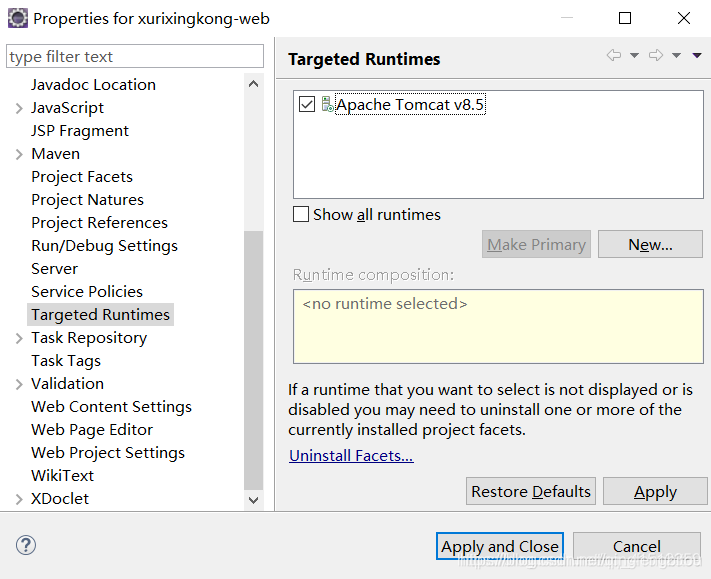Select Project References item
The height and width of the screenshot is (579, 711).
click(99, 223)
